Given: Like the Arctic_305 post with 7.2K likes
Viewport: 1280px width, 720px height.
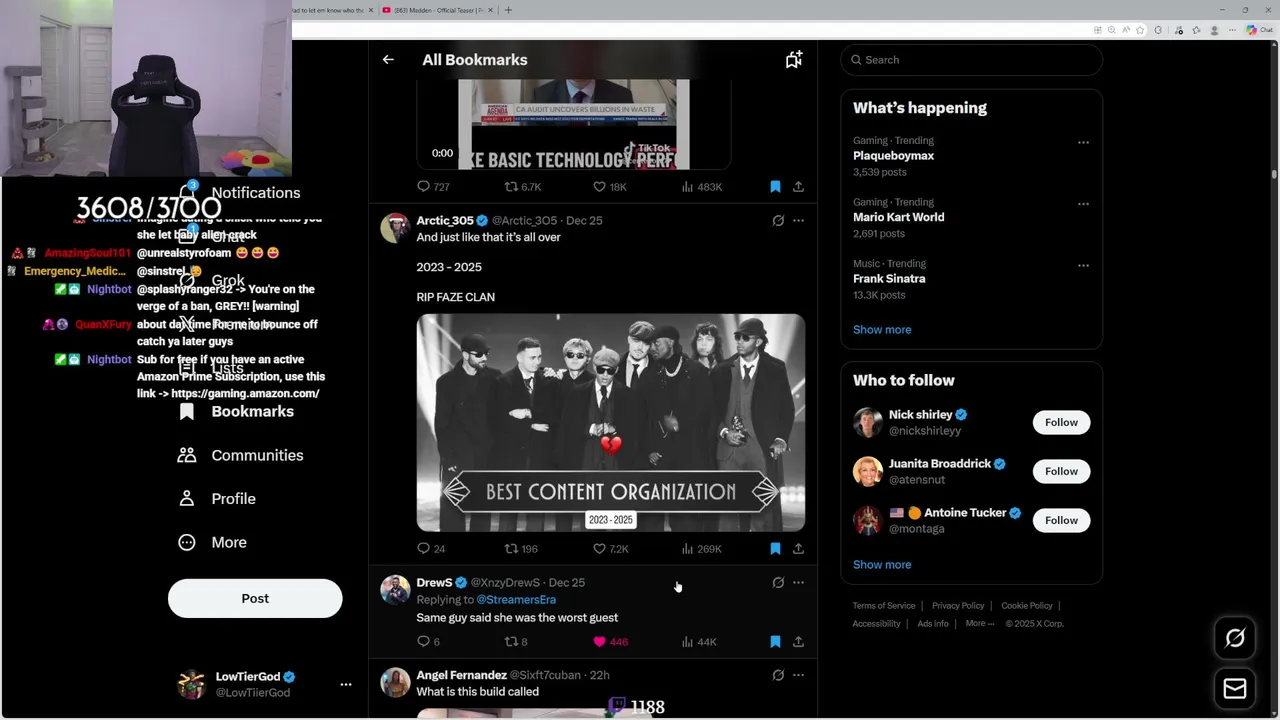Looking at the screenshot, I should [x=610, y=549].
